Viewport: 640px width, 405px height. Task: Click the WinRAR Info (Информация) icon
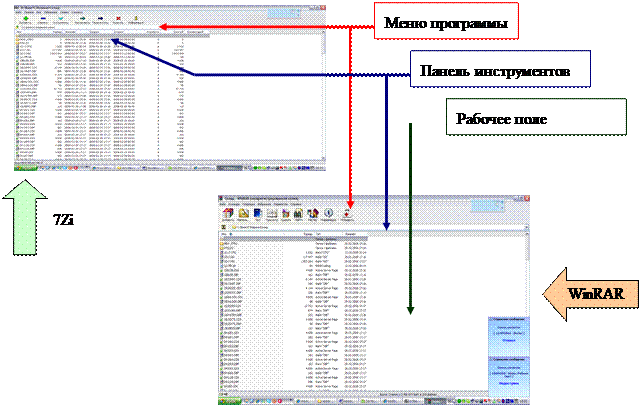pyautogui.click(x=329, y=213)
